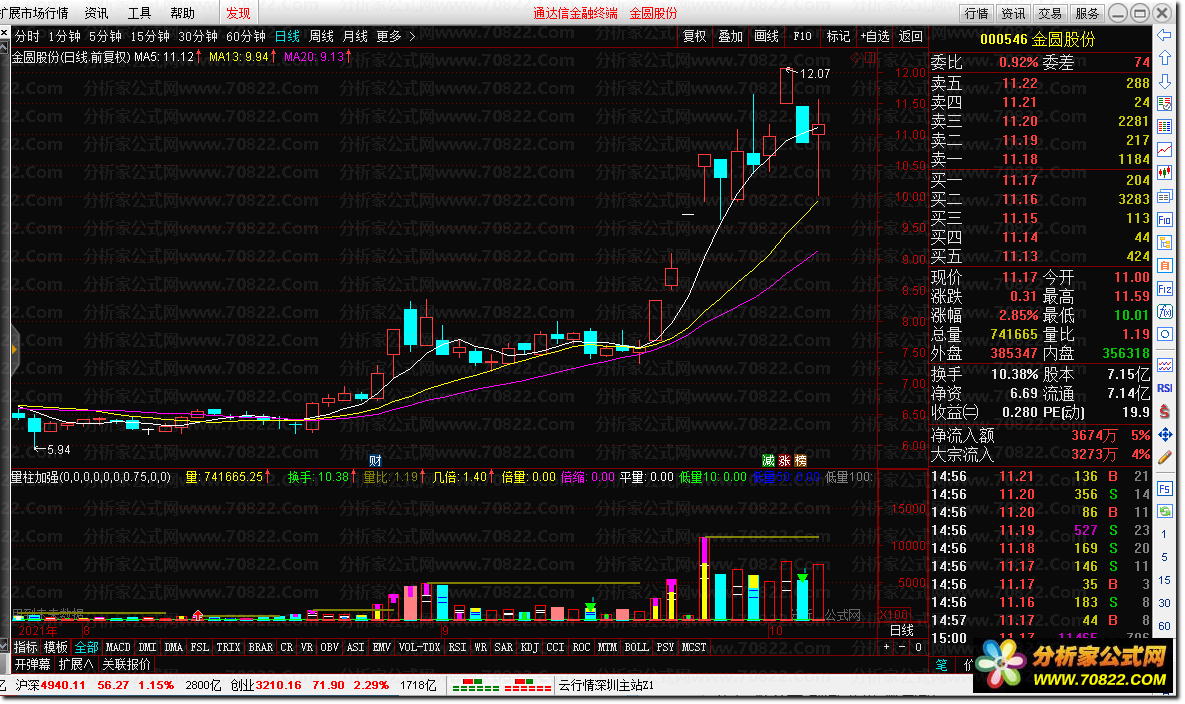Open the colored grid quote-list icon
Image resolution: width=1185 pixels, height=704 pixels.
pyautogui.click(x=1165, y=127)
